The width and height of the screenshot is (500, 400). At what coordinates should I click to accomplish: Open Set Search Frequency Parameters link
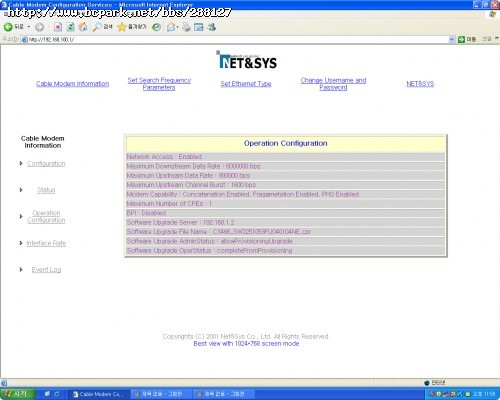(x=159, y=84)
